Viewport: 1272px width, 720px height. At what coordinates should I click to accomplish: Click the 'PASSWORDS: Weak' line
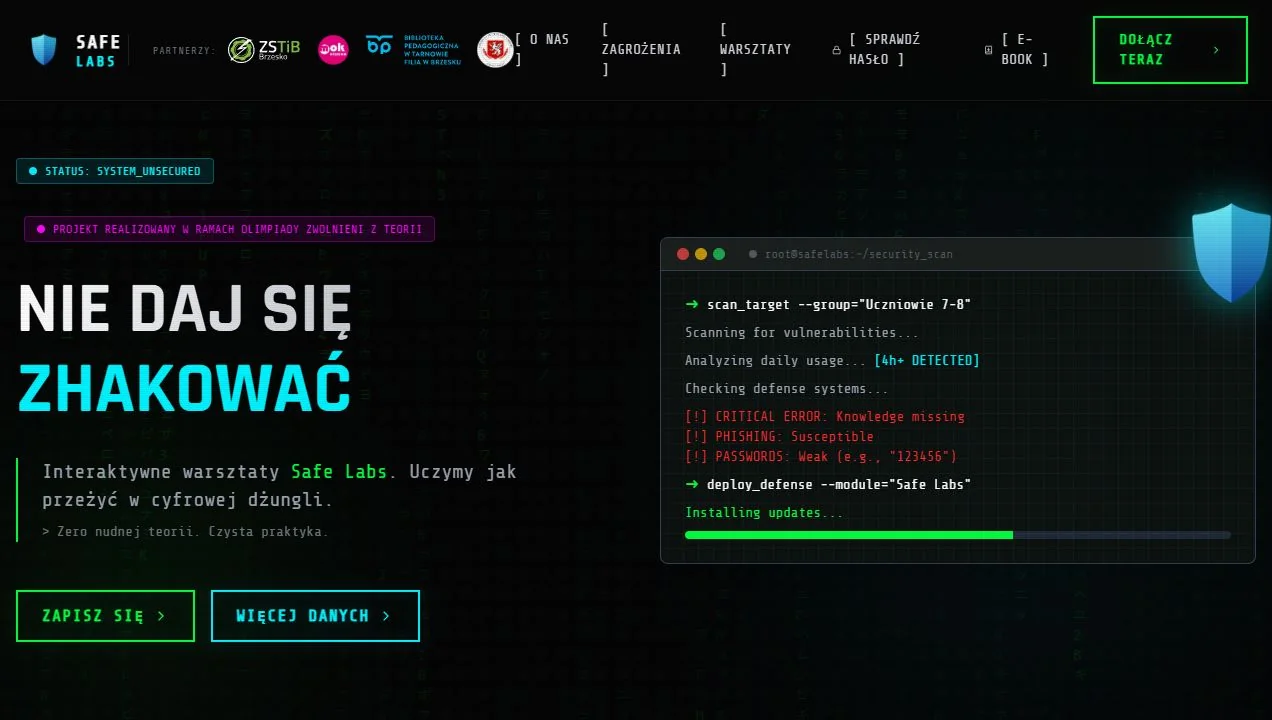coord(821,456)
